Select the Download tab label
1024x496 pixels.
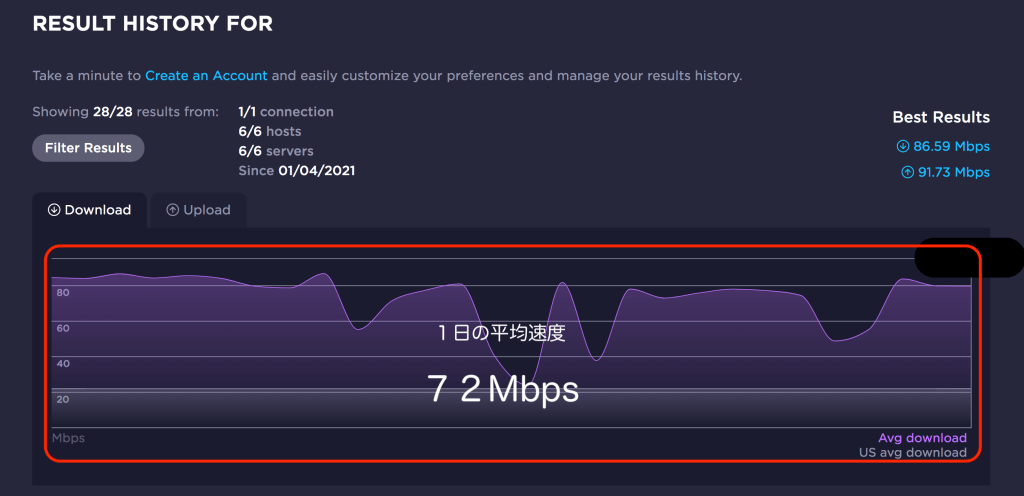[x=98, y=210]
